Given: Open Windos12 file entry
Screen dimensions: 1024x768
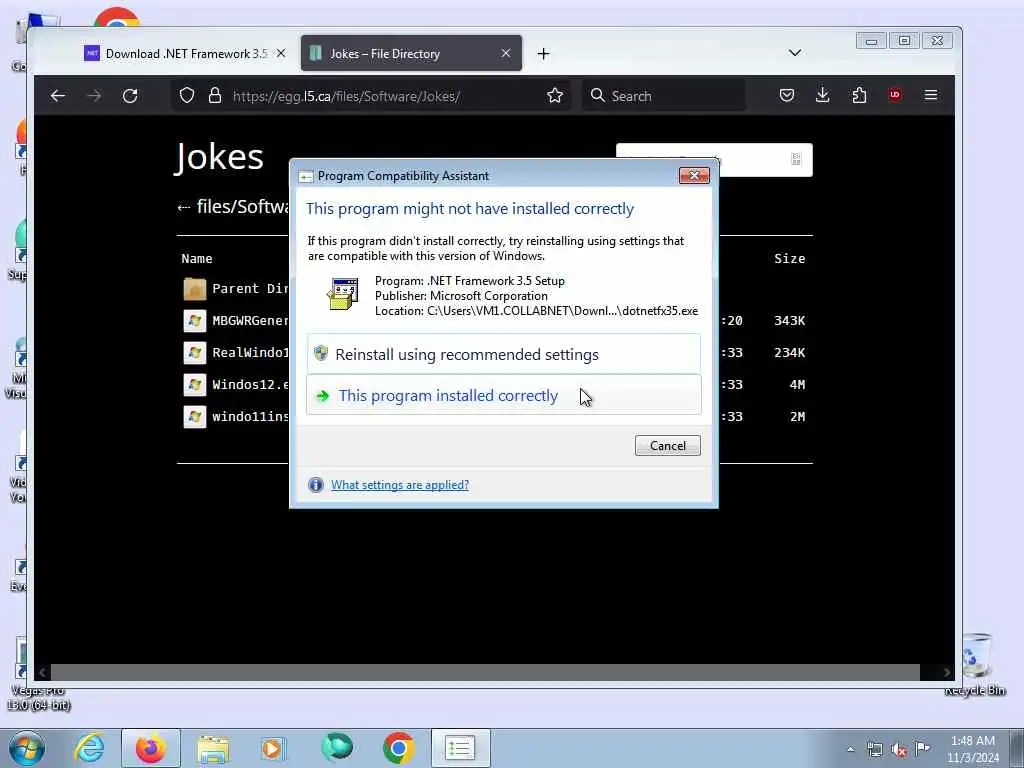Looking at the screenshot, I should pyautogui.click(x=249, y=385).
